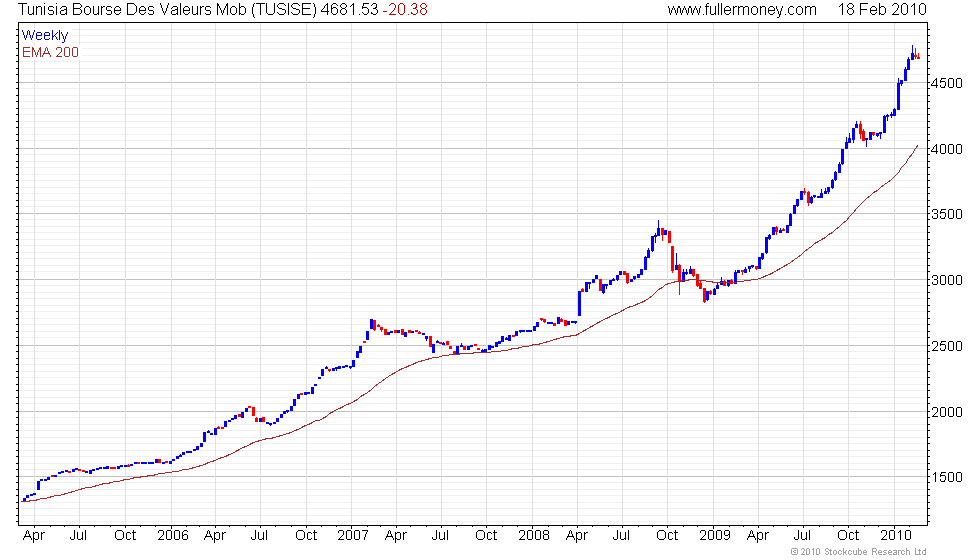This screenshot has height=560, width=980.
Task: Click the 2009 x-axis year label
Action: pos(714,536)
